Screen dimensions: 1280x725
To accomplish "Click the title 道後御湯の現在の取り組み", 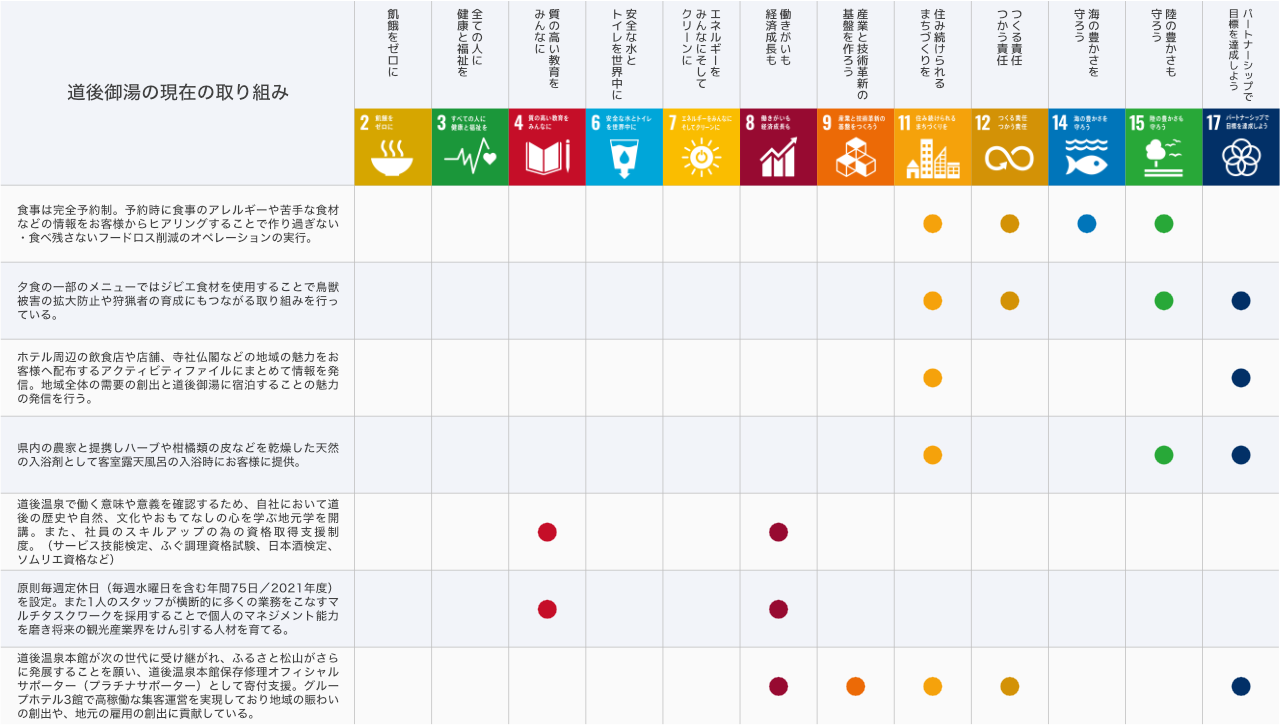I will click(178, 92).
